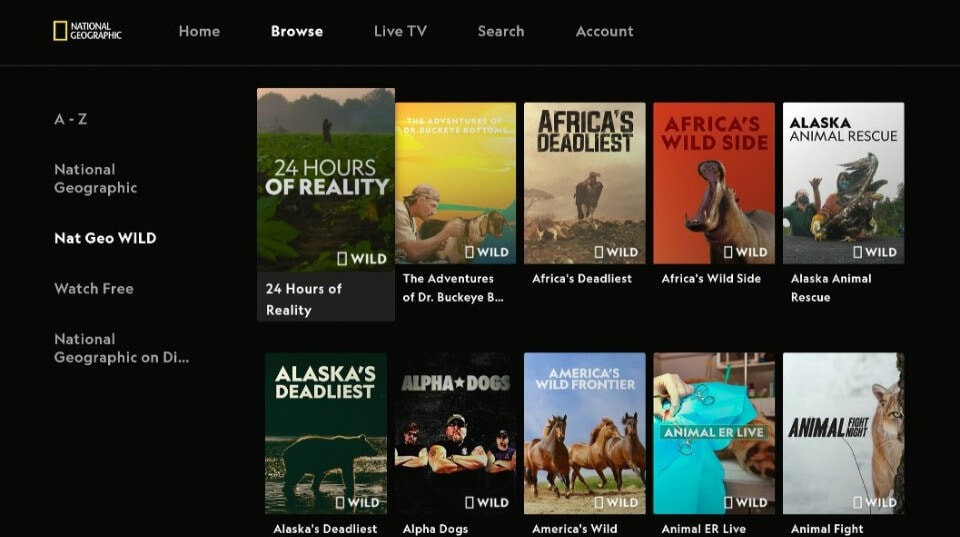Open the Alaska Animal Rescue poster
This screenshot has height=537, width=960.
(844, 183)
